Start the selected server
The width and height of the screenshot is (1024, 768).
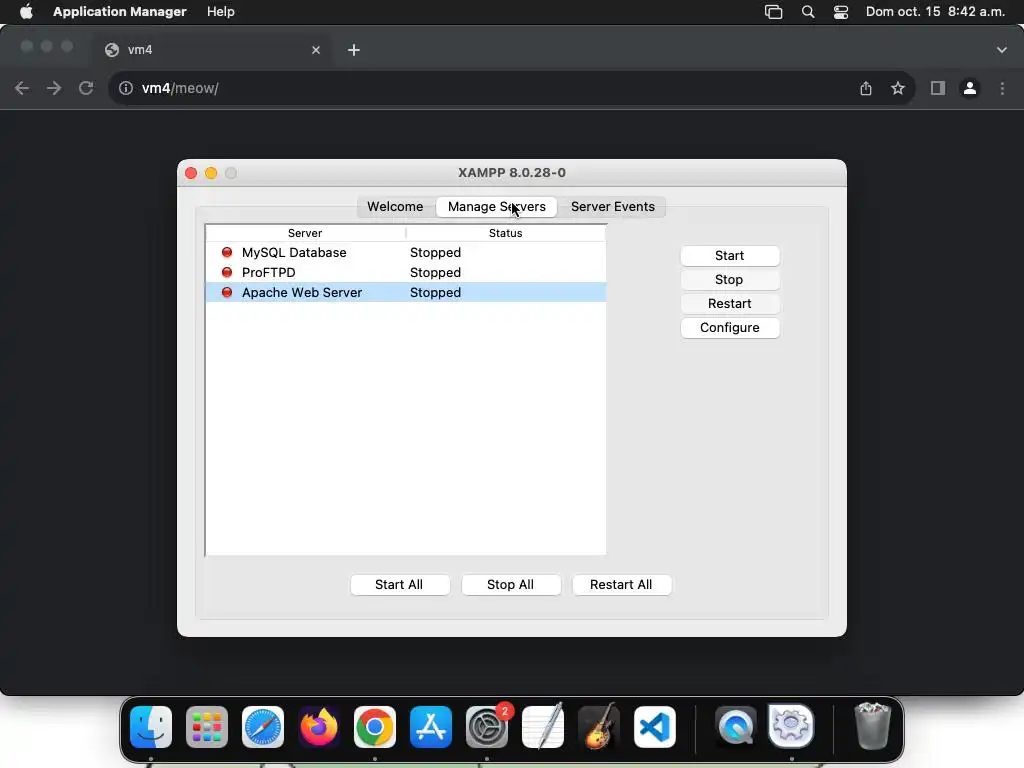click(x=729, y=256)
